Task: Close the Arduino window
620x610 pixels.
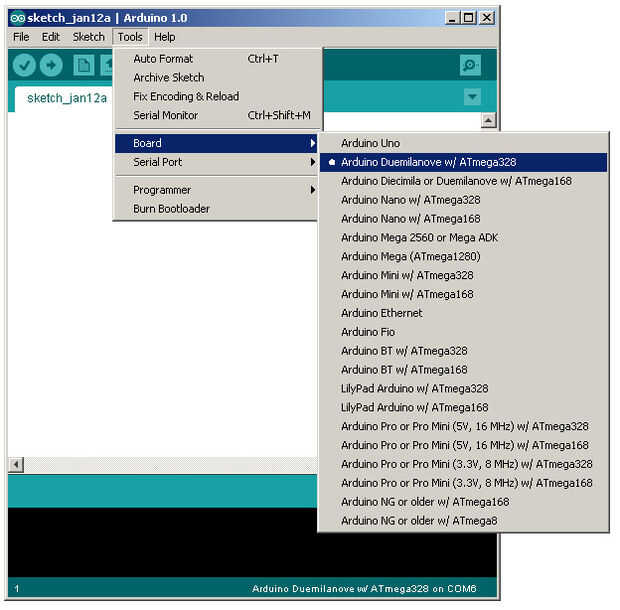Action: 487,18
